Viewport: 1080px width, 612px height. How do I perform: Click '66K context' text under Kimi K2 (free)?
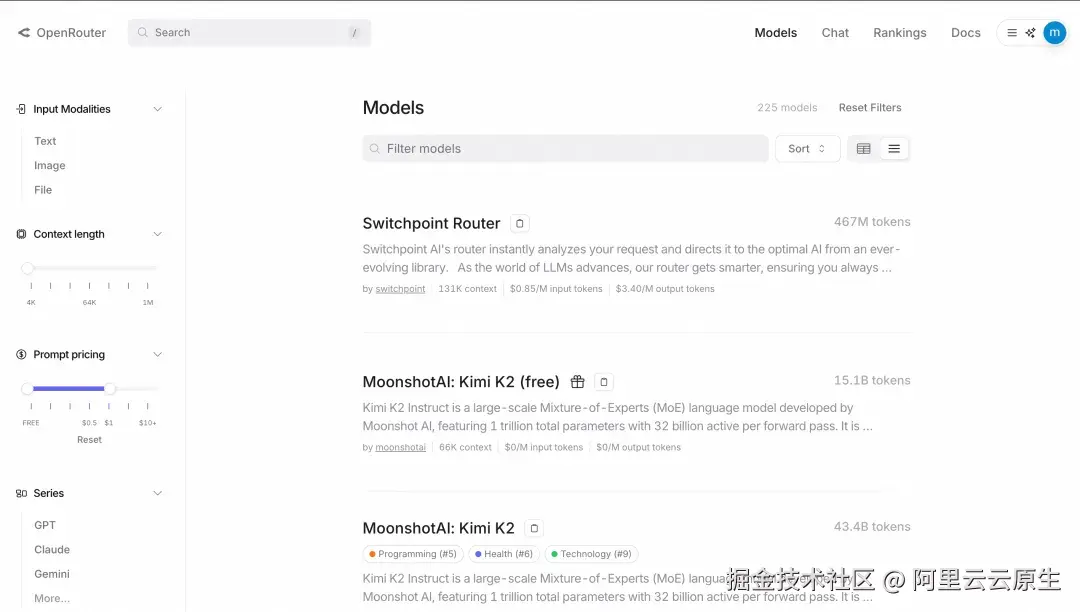point(465,447)
